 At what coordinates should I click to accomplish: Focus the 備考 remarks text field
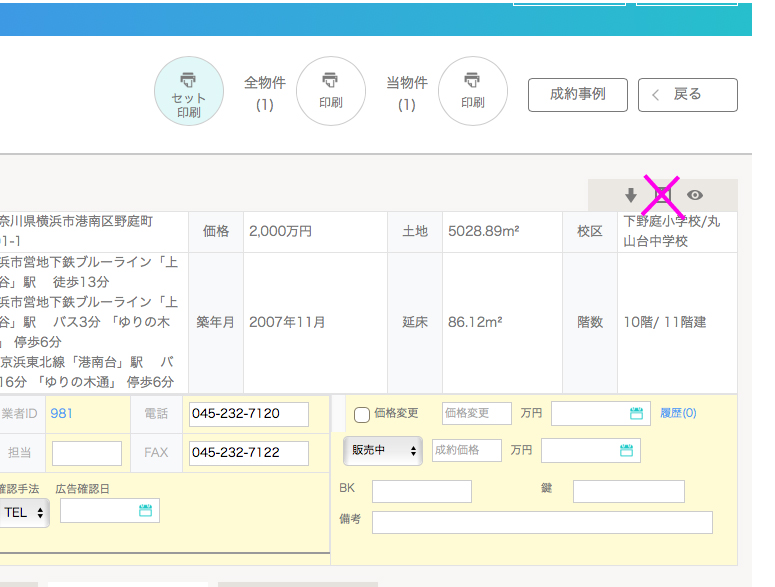(x=541, y=523)
